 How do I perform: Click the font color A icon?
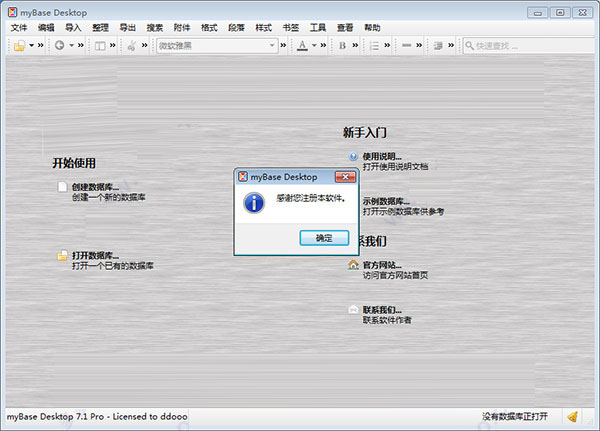click(x=302, y=46)
